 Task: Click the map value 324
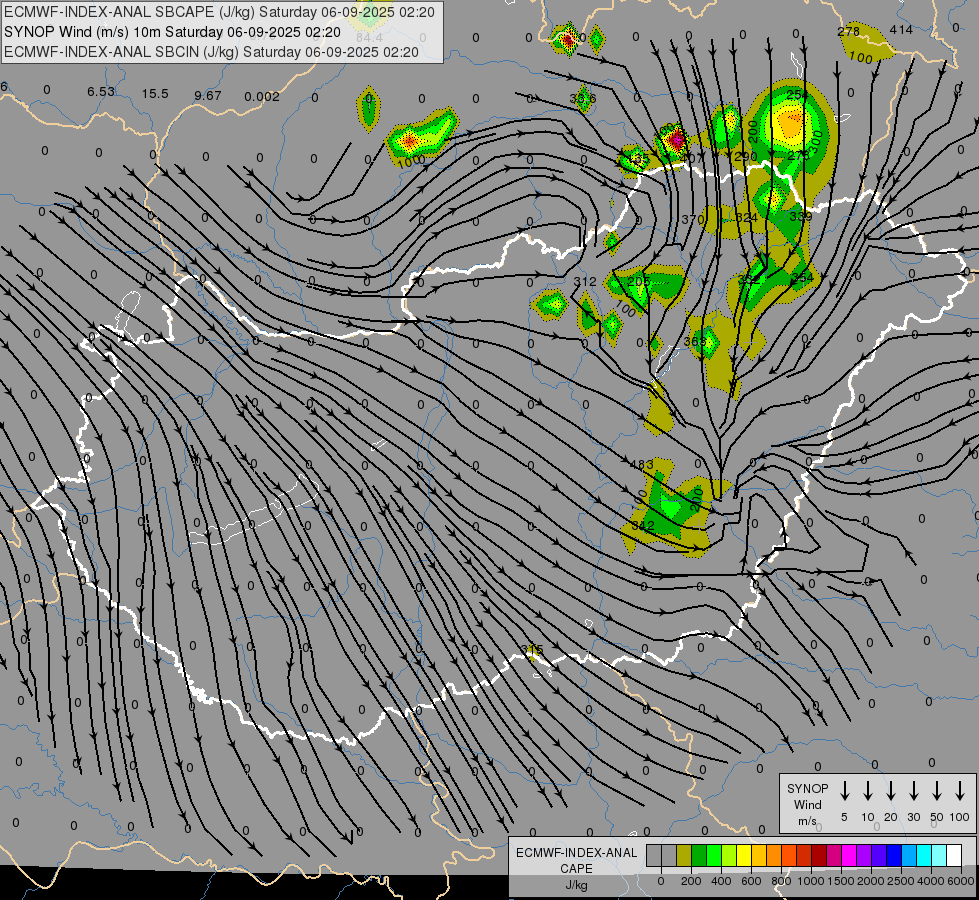point(746,218)
